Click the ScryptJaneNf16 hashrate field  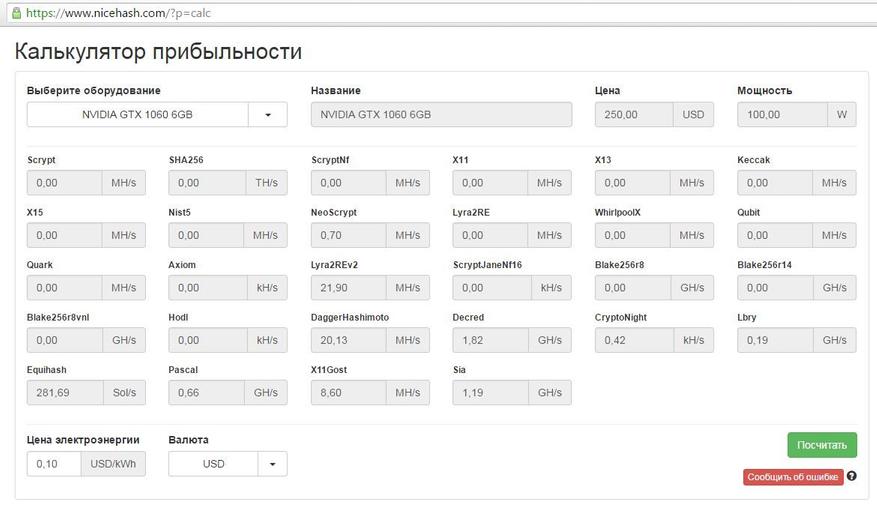tap(492, 288)
